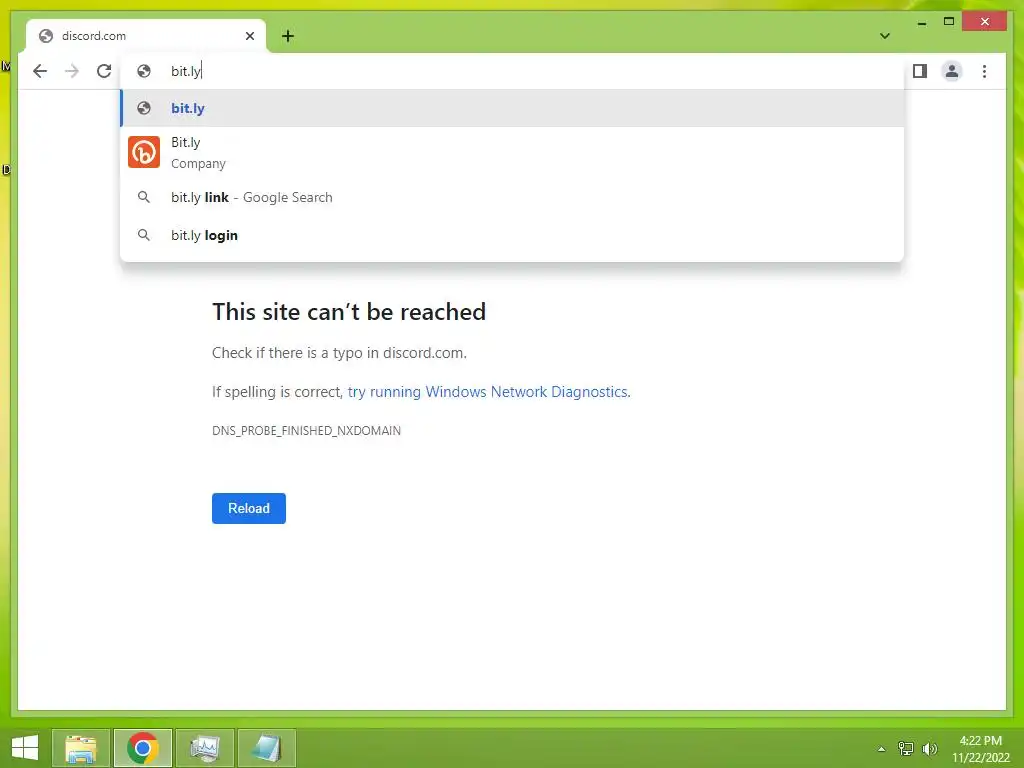1024x768 pixels.
Task: Click the magnifier icon beside 'bit.ly link'
Action: tap(144, 197)
